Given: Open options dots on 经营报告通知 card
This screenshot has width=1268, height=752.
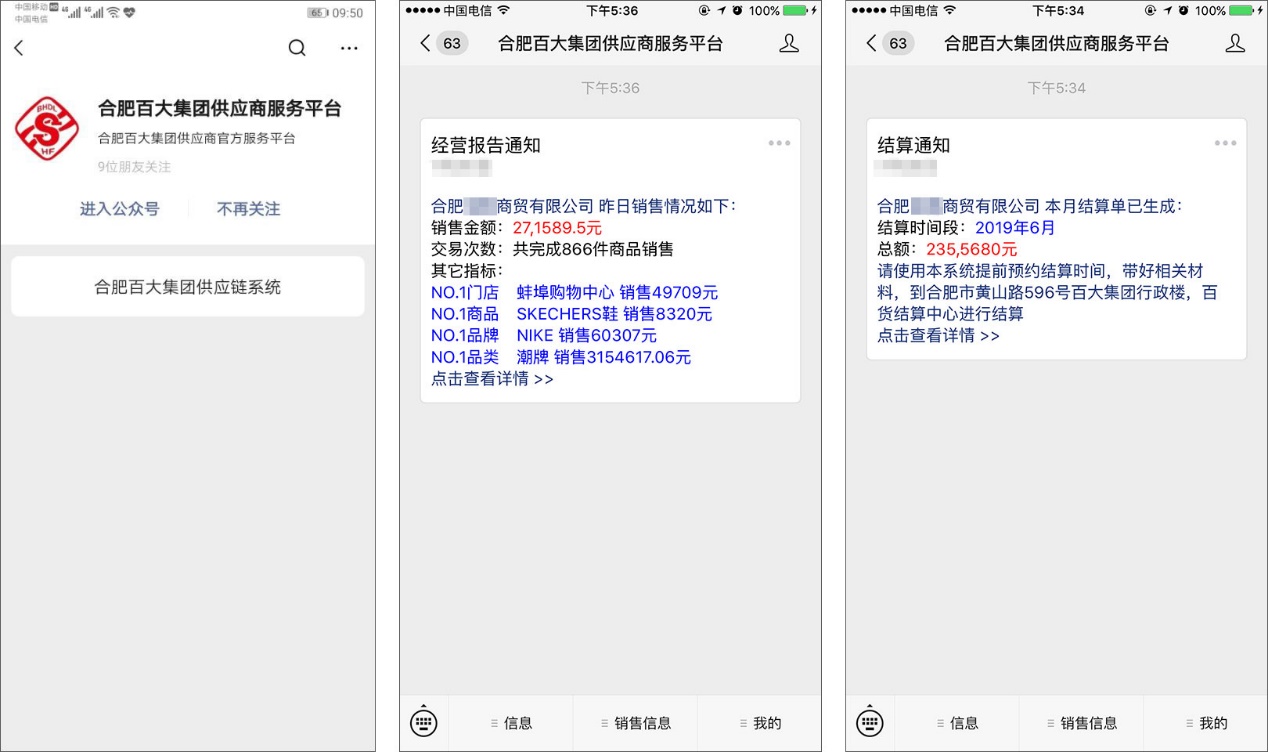Looking at the screenshot, I should click(x=779, y=143).
